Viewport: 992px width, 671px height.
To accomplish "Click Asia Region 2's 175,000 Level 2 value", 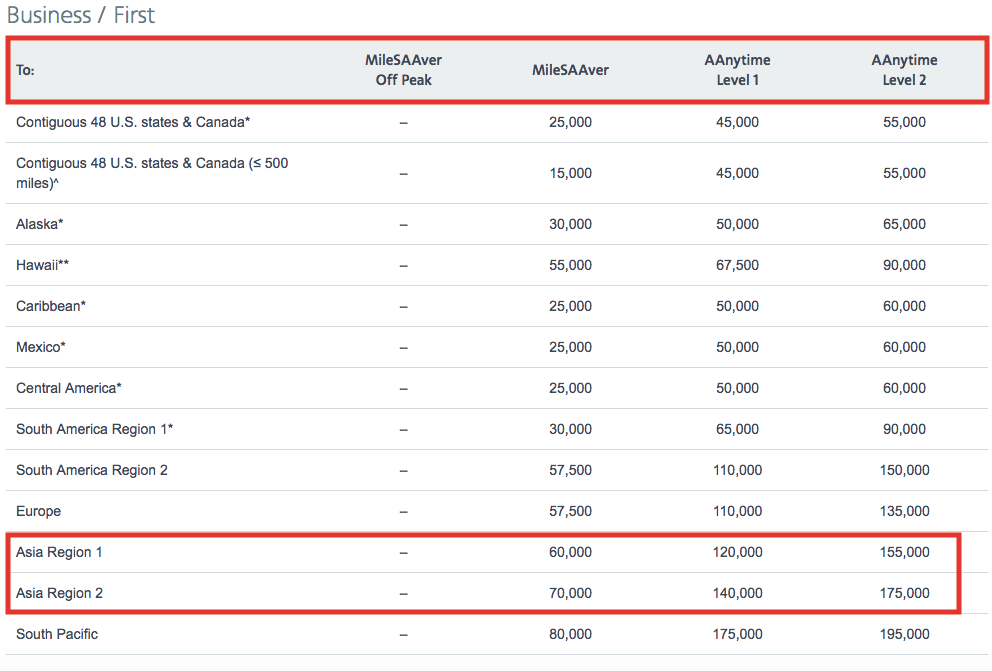I will [x=905, y=594].
